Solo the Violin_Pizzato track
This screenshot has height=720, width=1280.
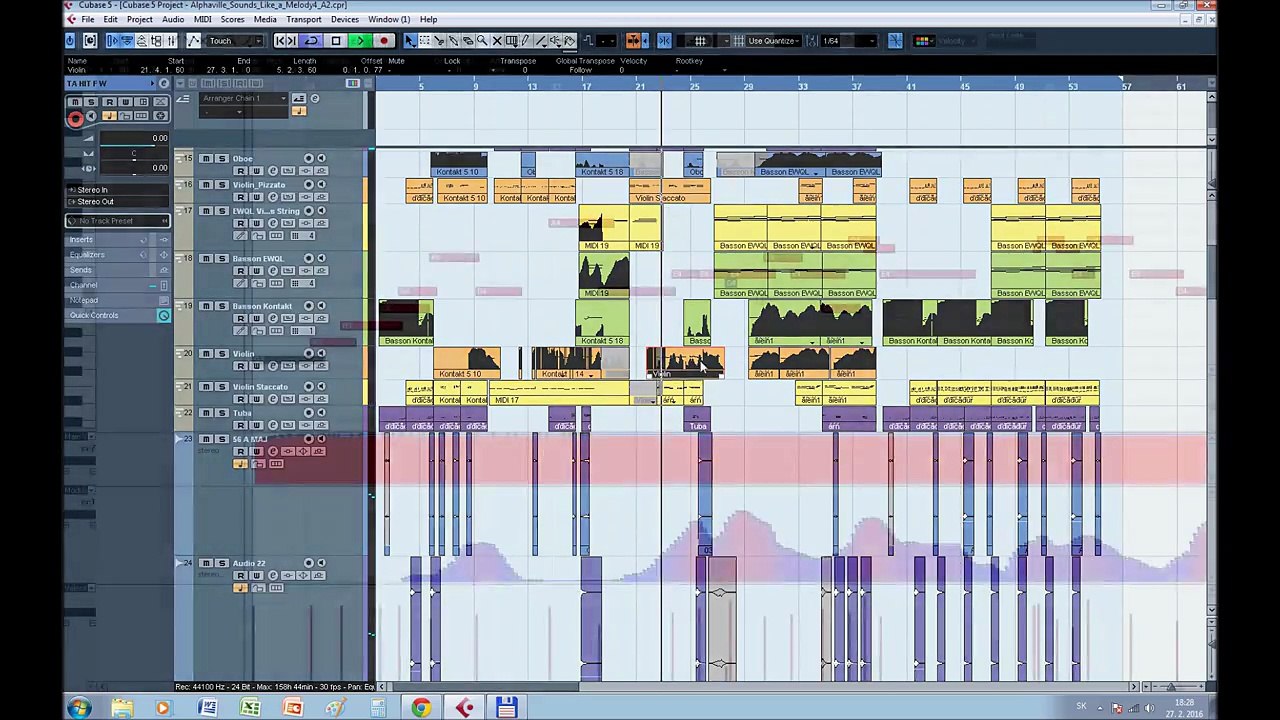(x=222, y=185)
